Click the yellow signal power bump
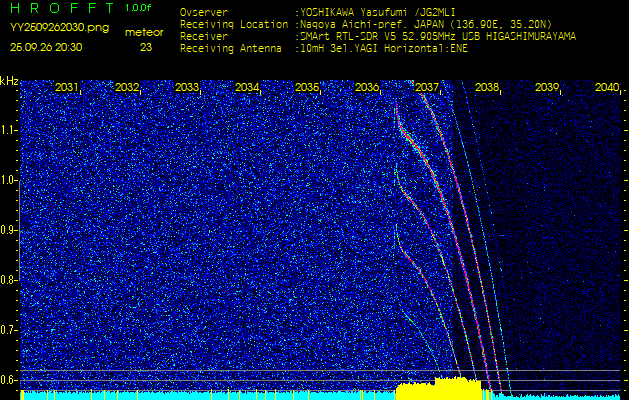 [x=440, y=387]
